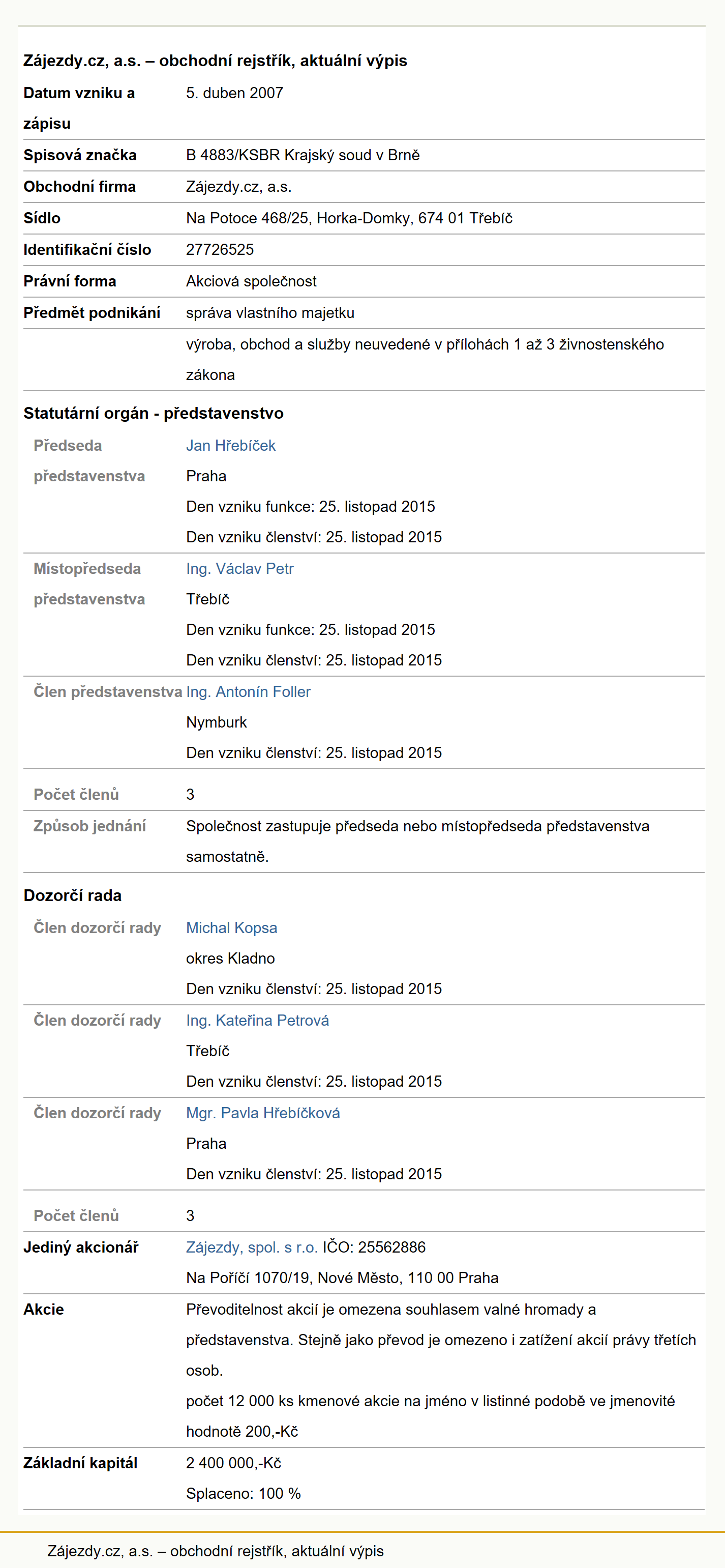Click the Dozorčí rada section heading
The height and width of the screenshot is (1568, 725).
72,895
